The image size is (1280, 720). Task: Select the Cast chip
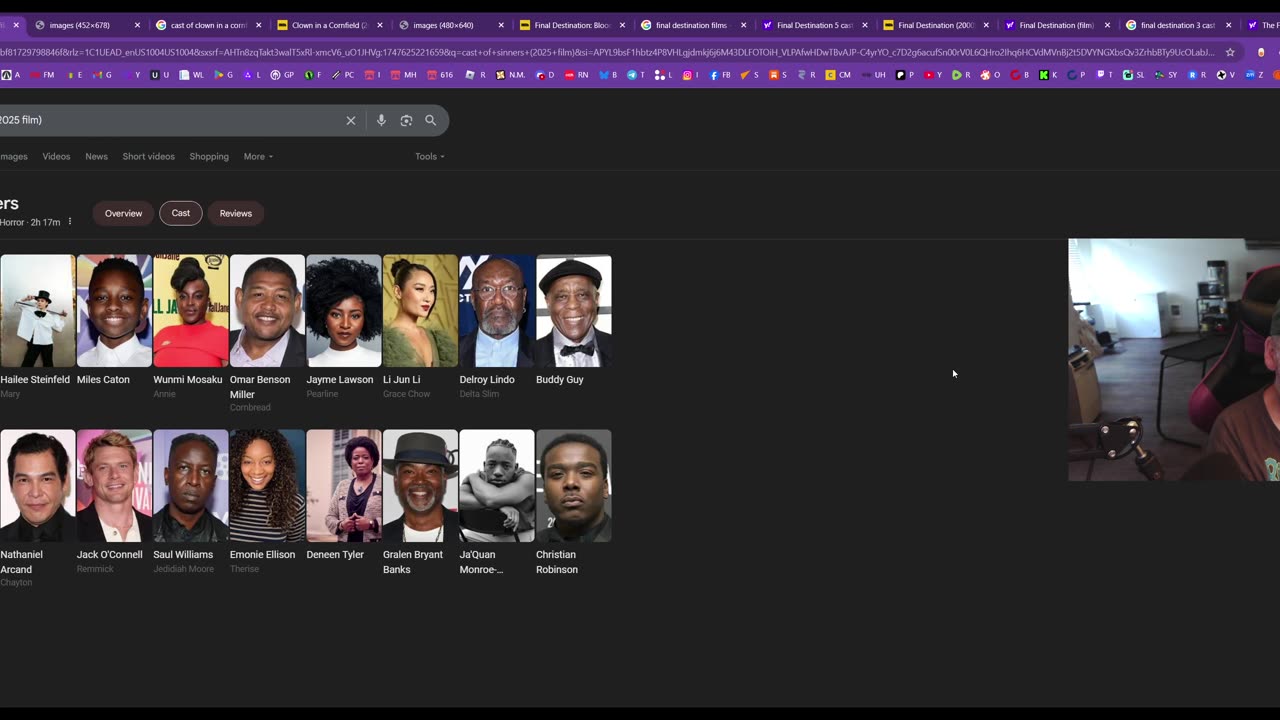click(181, 213)
